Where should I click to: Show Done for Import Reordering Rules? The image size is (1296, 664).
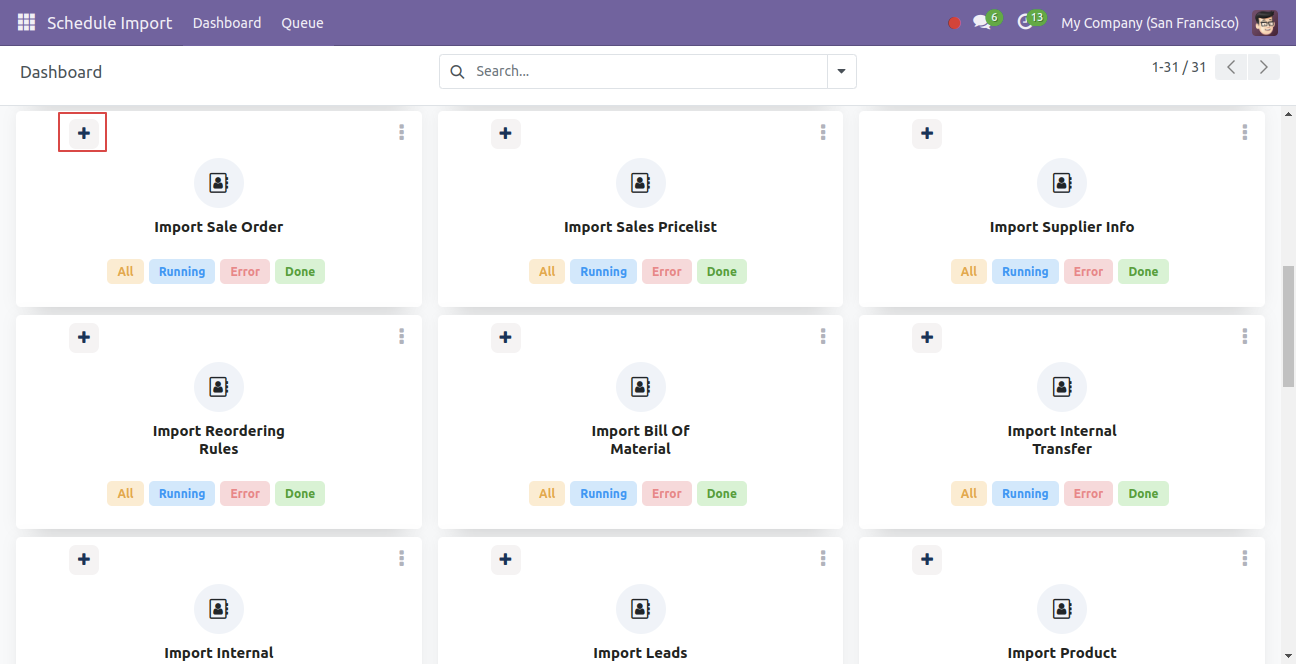pos(300,493)
